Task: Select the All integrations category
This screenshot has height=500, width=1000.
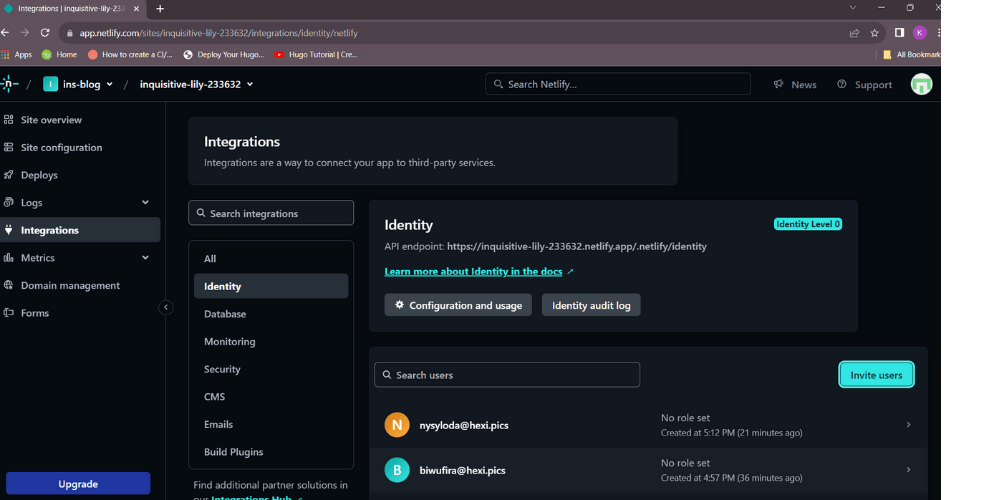Action: [271, 258]
